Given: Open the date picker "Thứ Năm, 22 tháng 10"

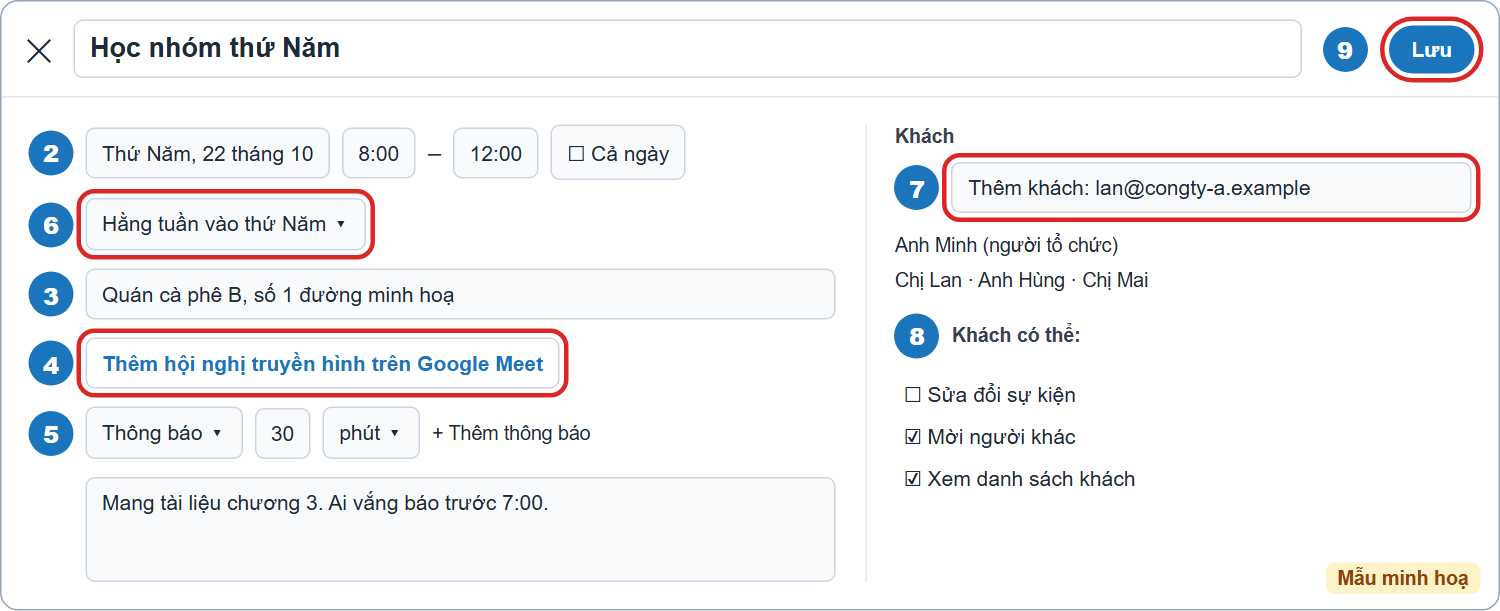Looking at the screenshot, I should click(x=208, y=154).
